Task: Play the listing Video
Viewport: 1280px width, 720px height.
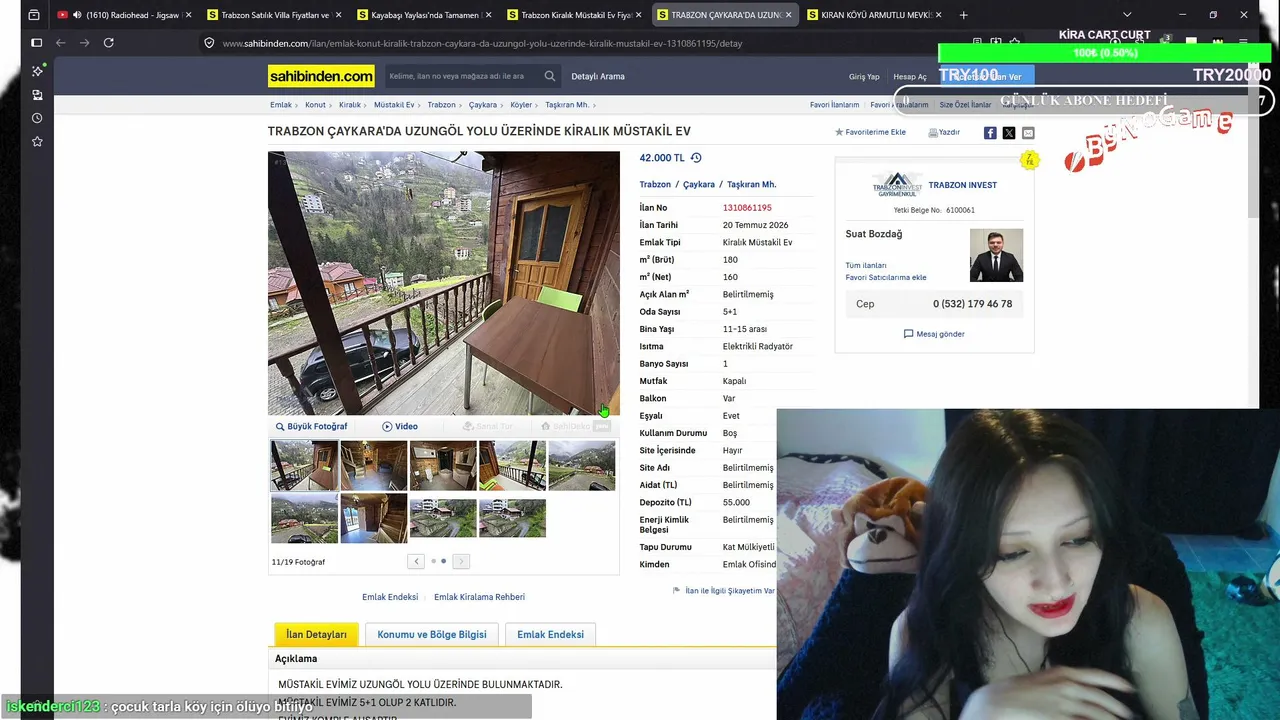Action: [x=400, y=426]
